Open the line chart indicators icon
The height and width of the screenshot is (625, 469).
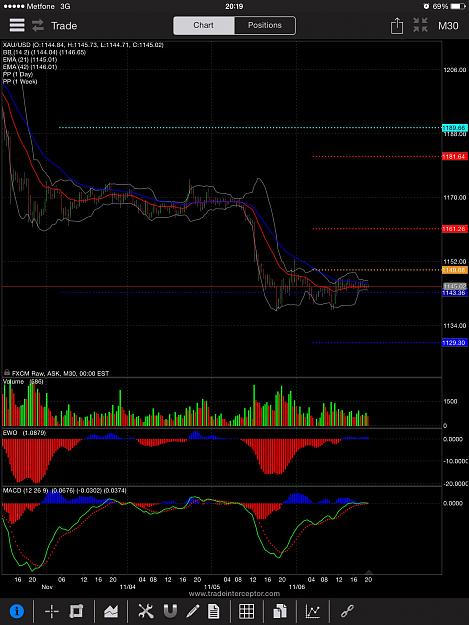(313, 611)
